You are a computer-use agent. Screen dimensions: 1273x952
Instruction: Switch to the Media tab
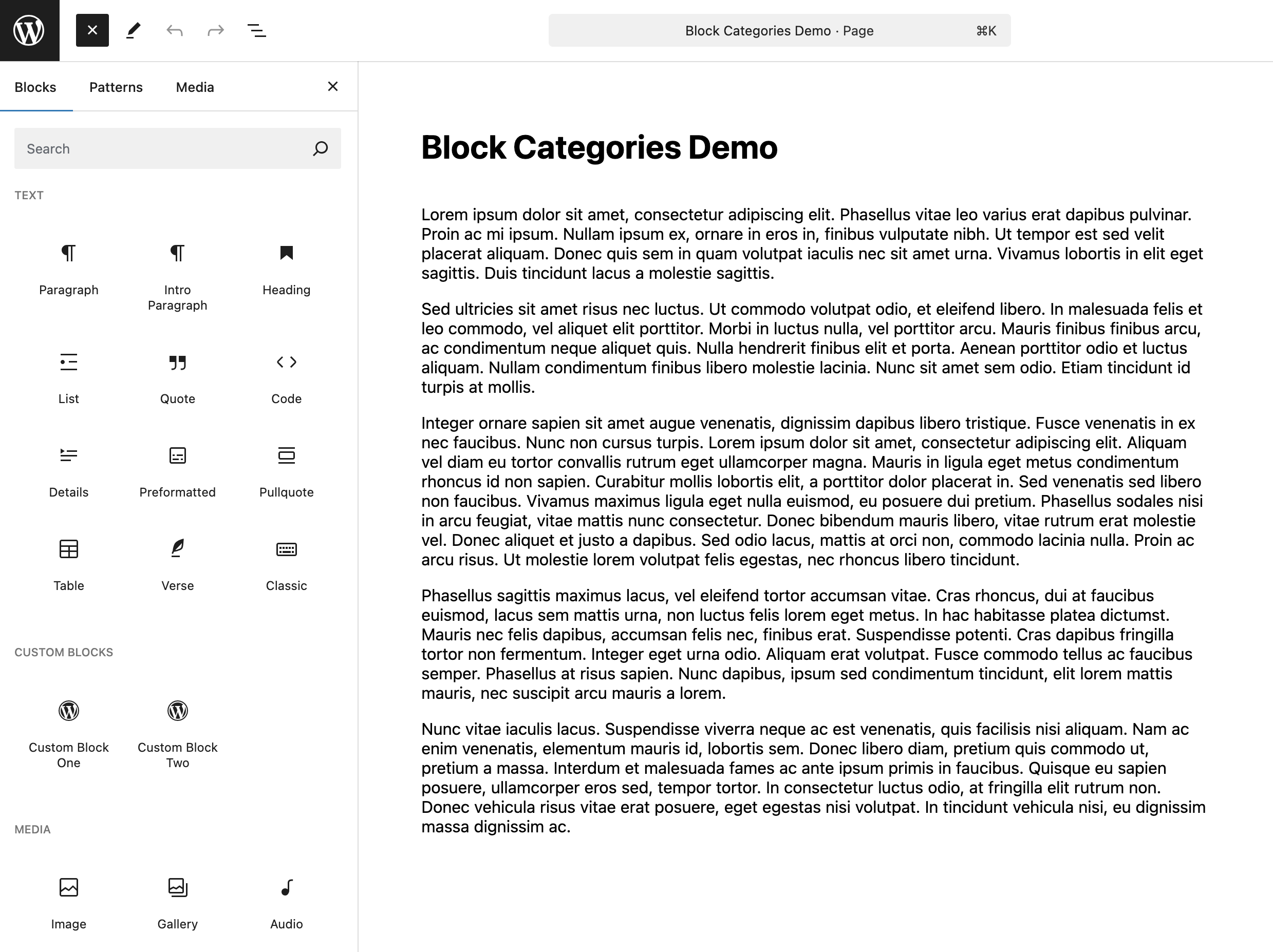[x=195, y=87]
